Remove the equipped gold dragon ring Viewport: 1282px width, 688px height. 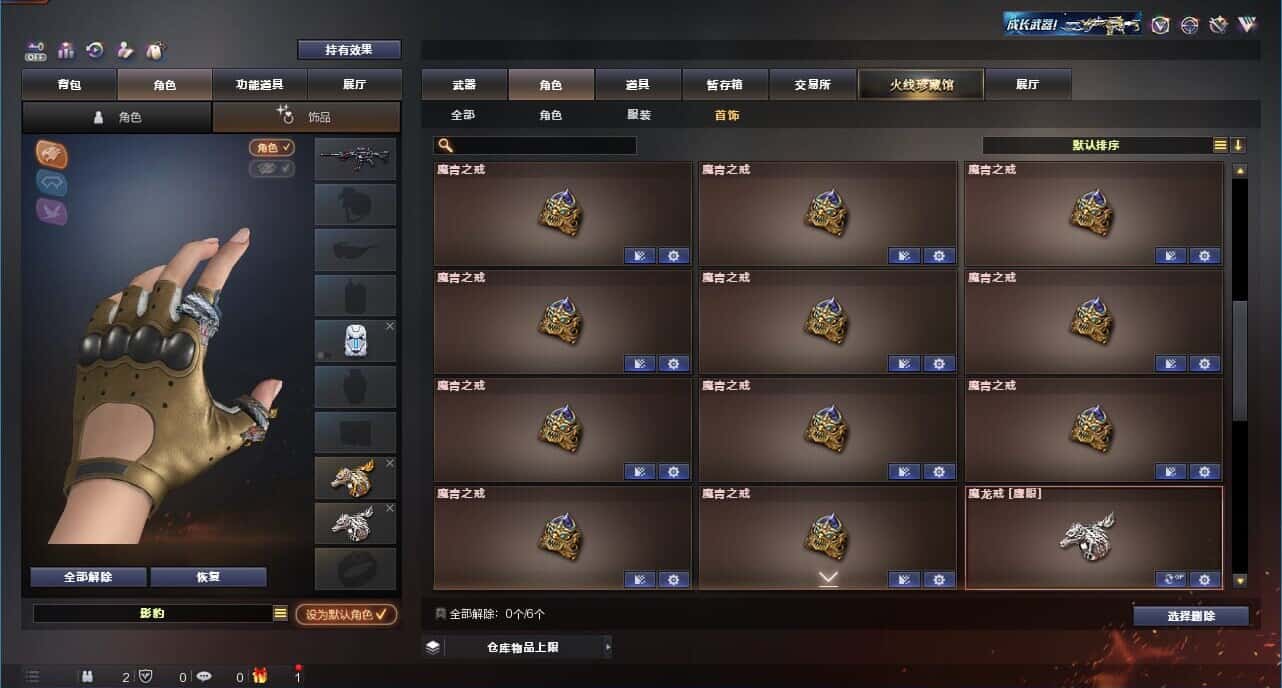390,463
